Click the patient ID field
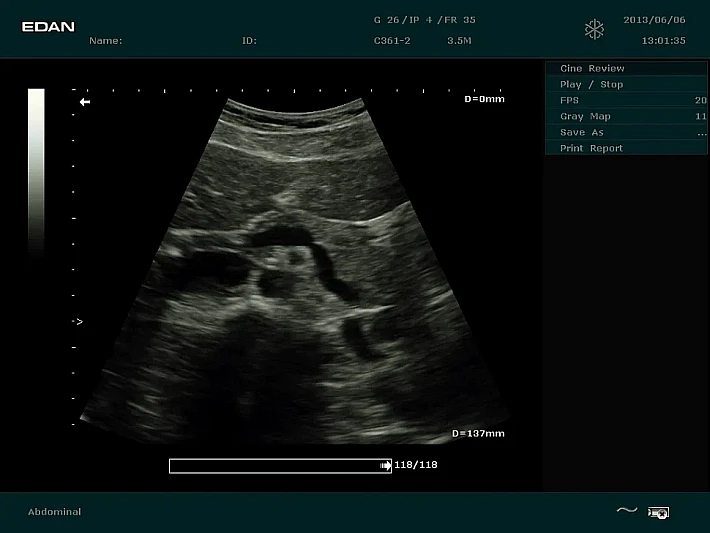Viewport: 710px width, 533px height. pyautogui.click(x=249, y=41)
